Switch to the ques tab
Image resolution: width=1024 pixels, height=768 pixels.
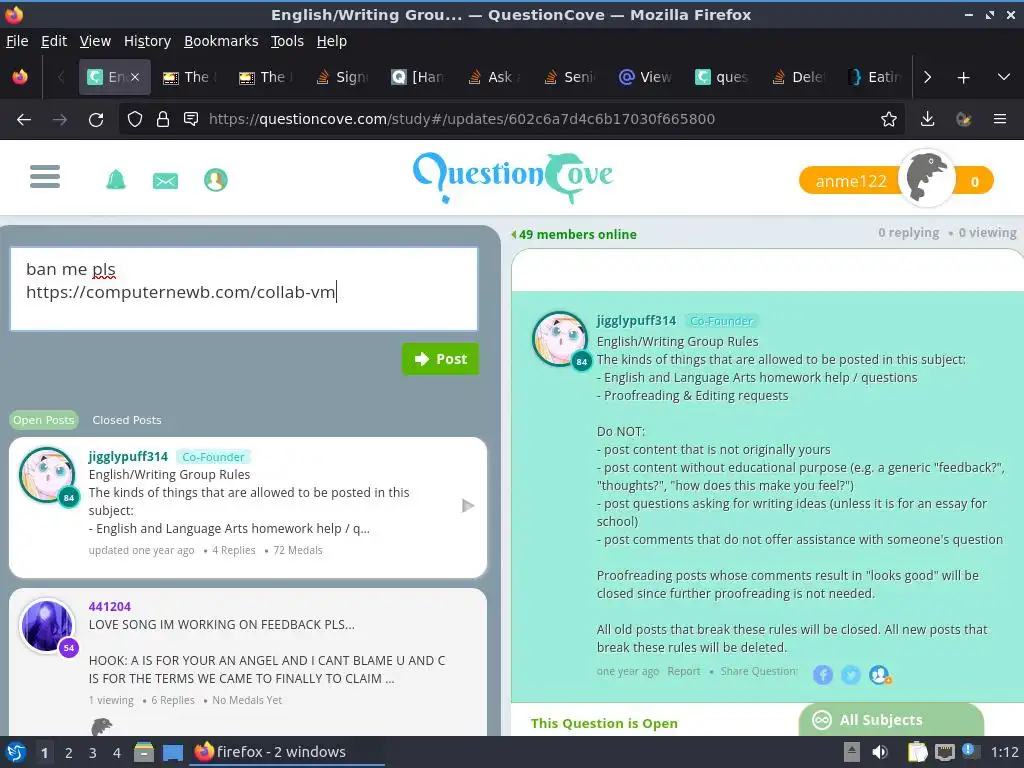722,77
